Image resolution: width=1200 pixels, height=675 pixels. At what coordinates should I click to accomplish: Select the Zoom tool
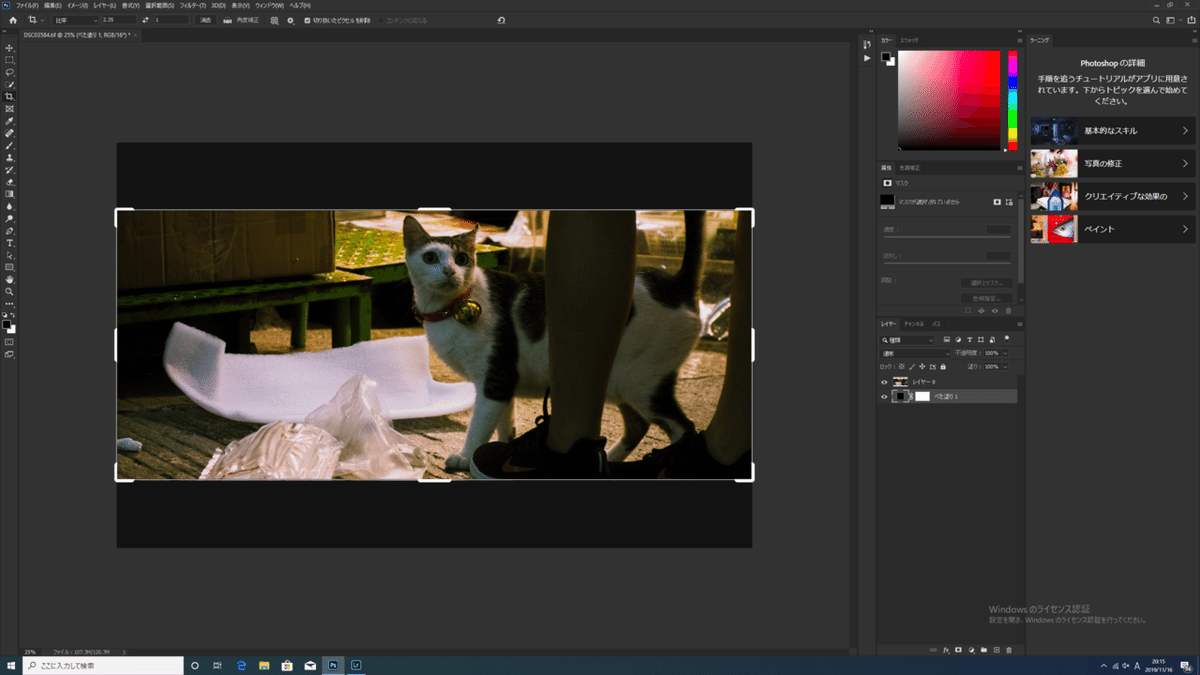tap(10, 292)
